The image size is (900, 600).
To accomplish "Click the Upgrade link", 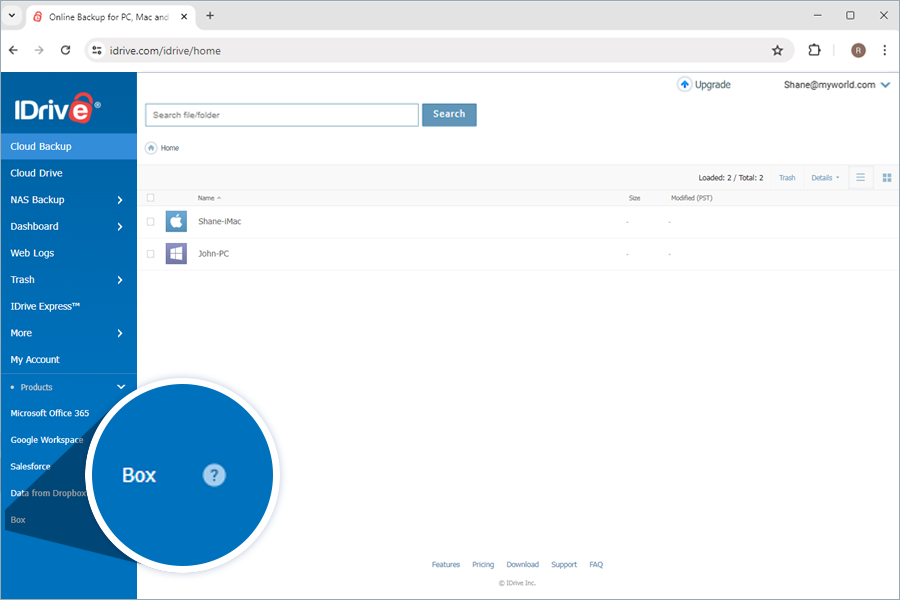I will [712, 84].
